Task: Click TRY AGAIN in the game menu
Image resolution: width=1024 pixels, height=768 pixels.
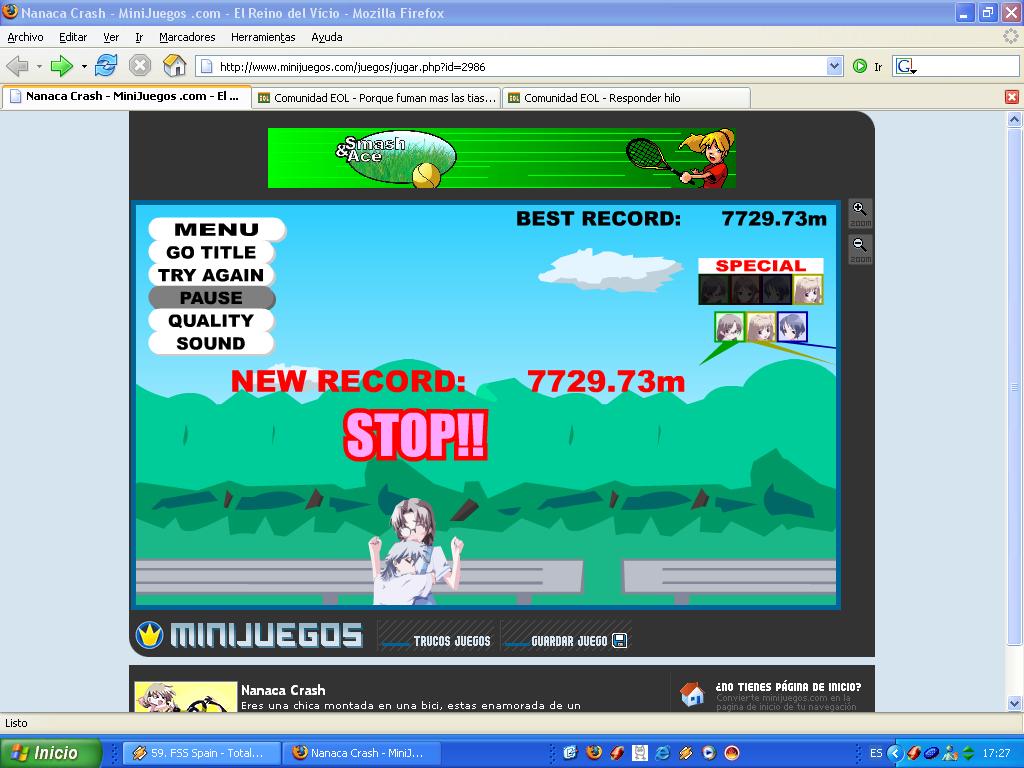Action: click(211, 275)
